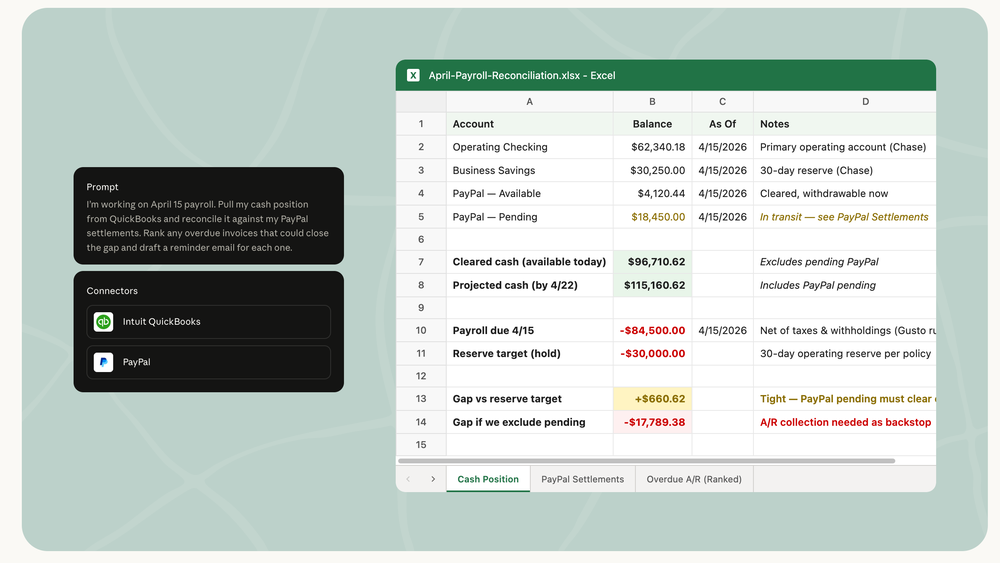Click the Balance header cell
Screen dimensions: 1000x563
(x=652, y=124)
